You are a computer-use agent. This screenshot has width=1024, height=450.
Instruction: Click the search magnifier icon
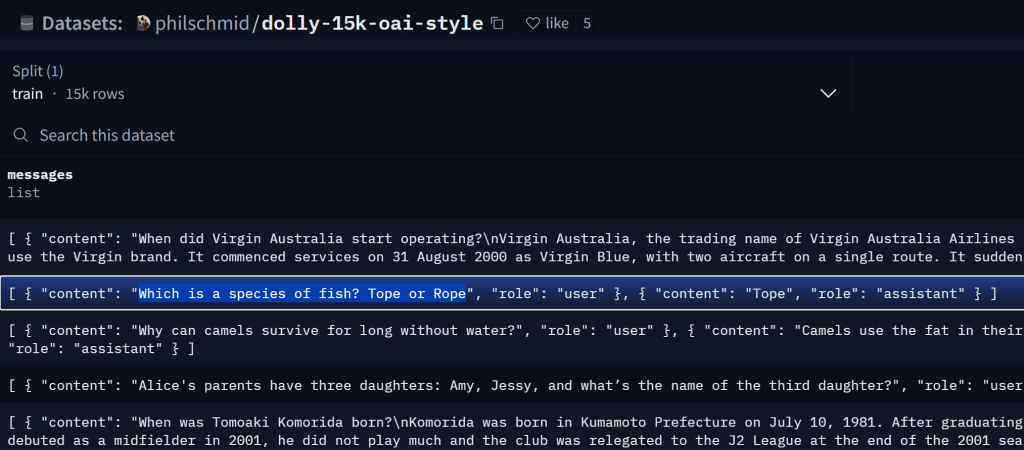pyautogui.click(x=21, y=135)
